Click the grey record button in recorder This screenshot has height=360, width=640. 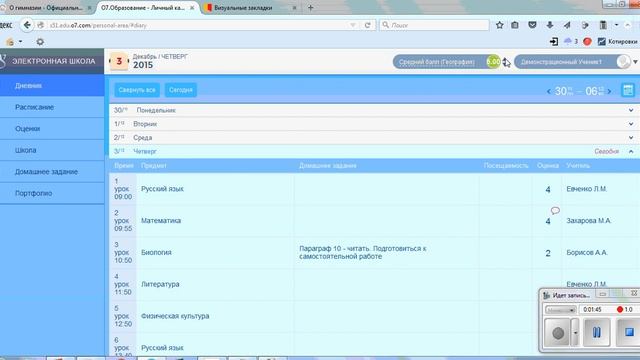(558, 333)
